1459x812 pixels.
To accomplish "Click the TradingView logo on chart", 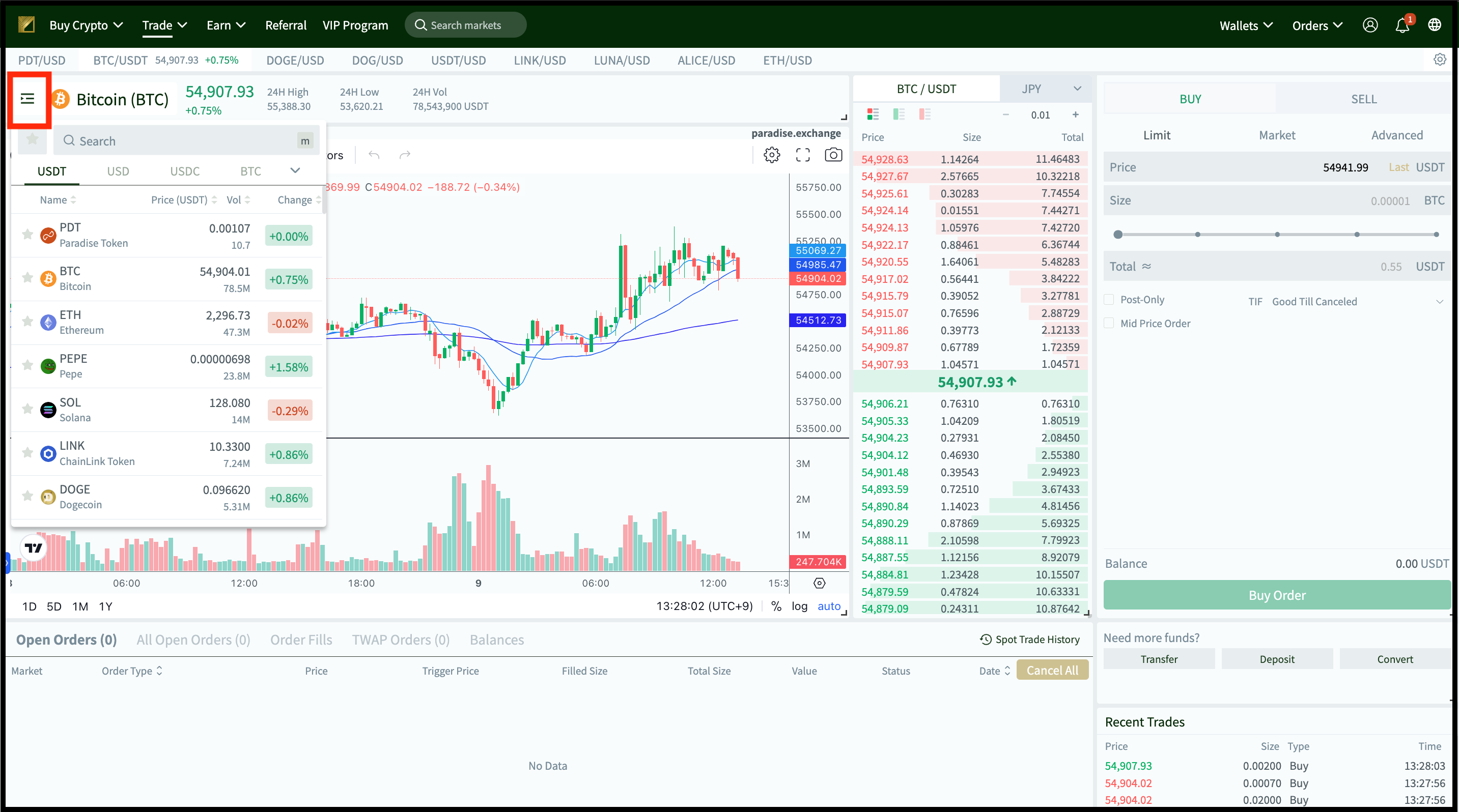I will point(34,548).
